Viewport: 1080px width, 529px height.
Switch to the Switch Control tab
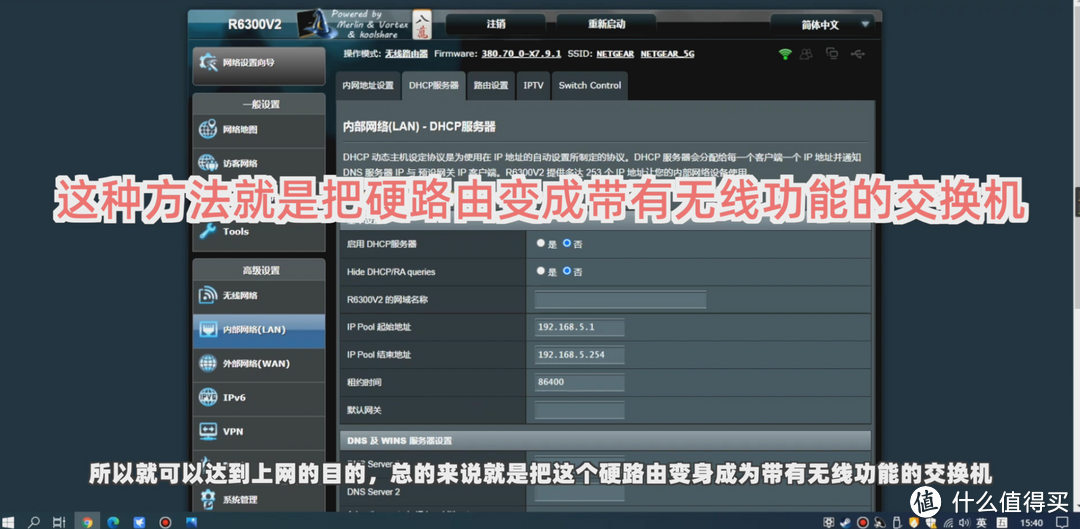click(x=590, y=86)
